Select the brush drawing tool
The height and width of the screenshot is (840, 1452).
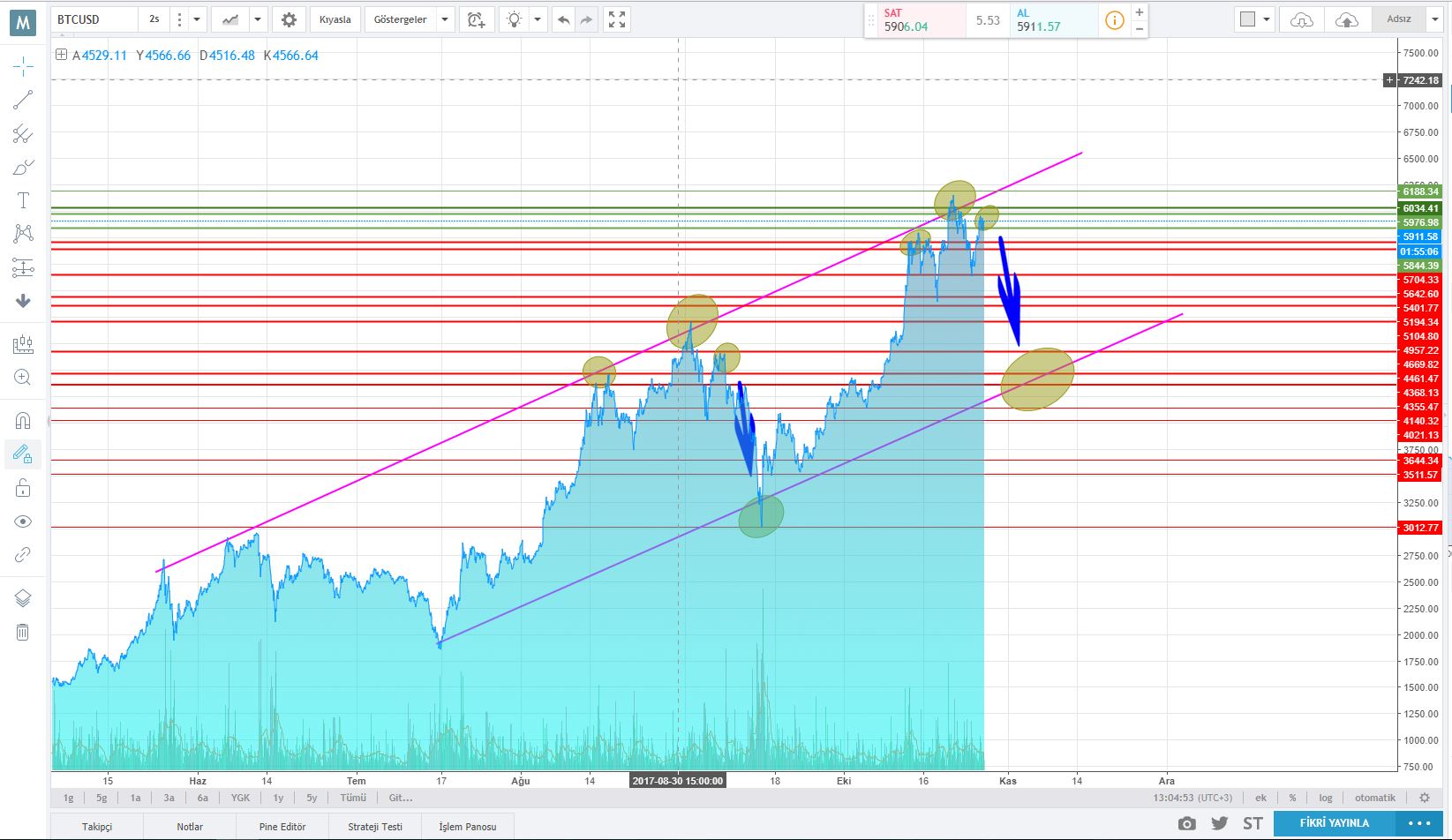coord(23,168)
